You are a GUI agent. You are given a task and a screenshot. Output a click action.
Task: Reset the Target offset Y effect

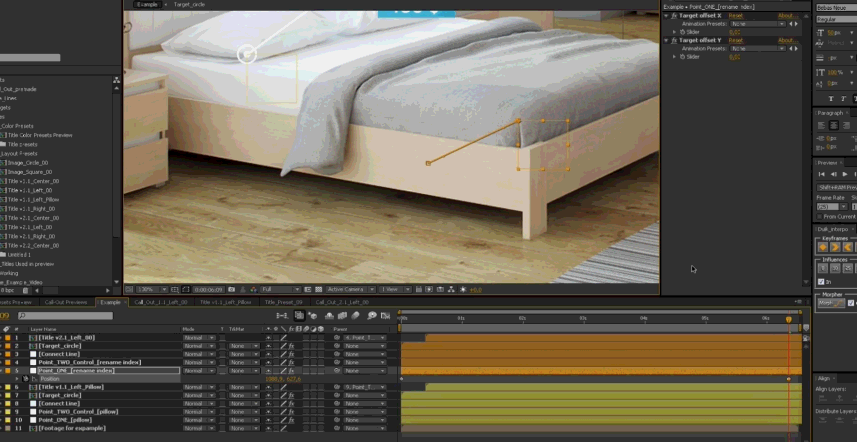[736, 40]
